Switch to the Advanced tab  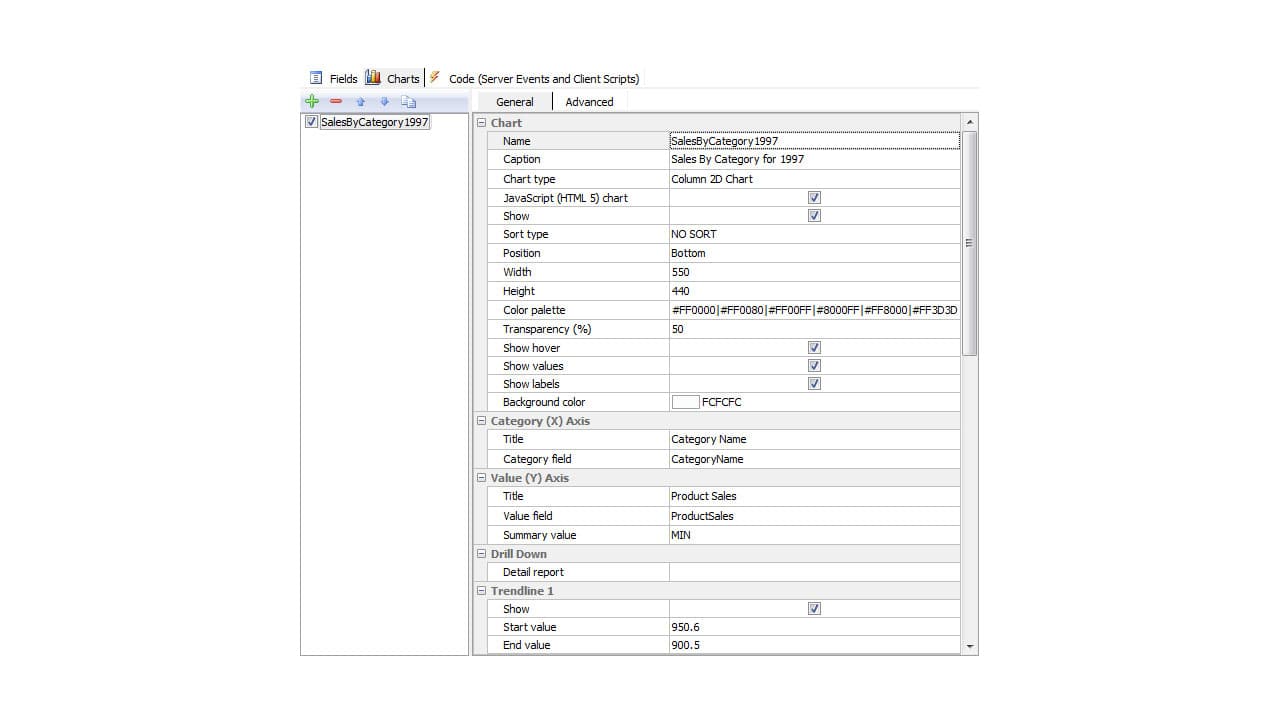point(589,101)
